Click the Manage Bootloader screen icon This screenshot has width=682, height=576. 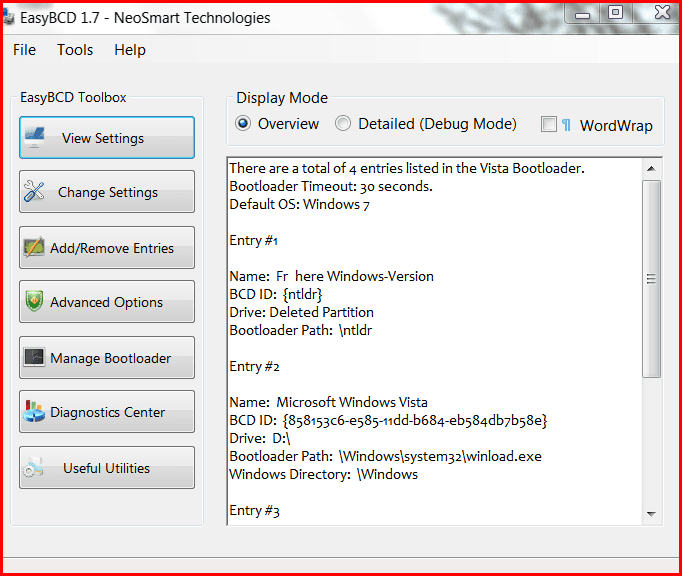[34, 357]
